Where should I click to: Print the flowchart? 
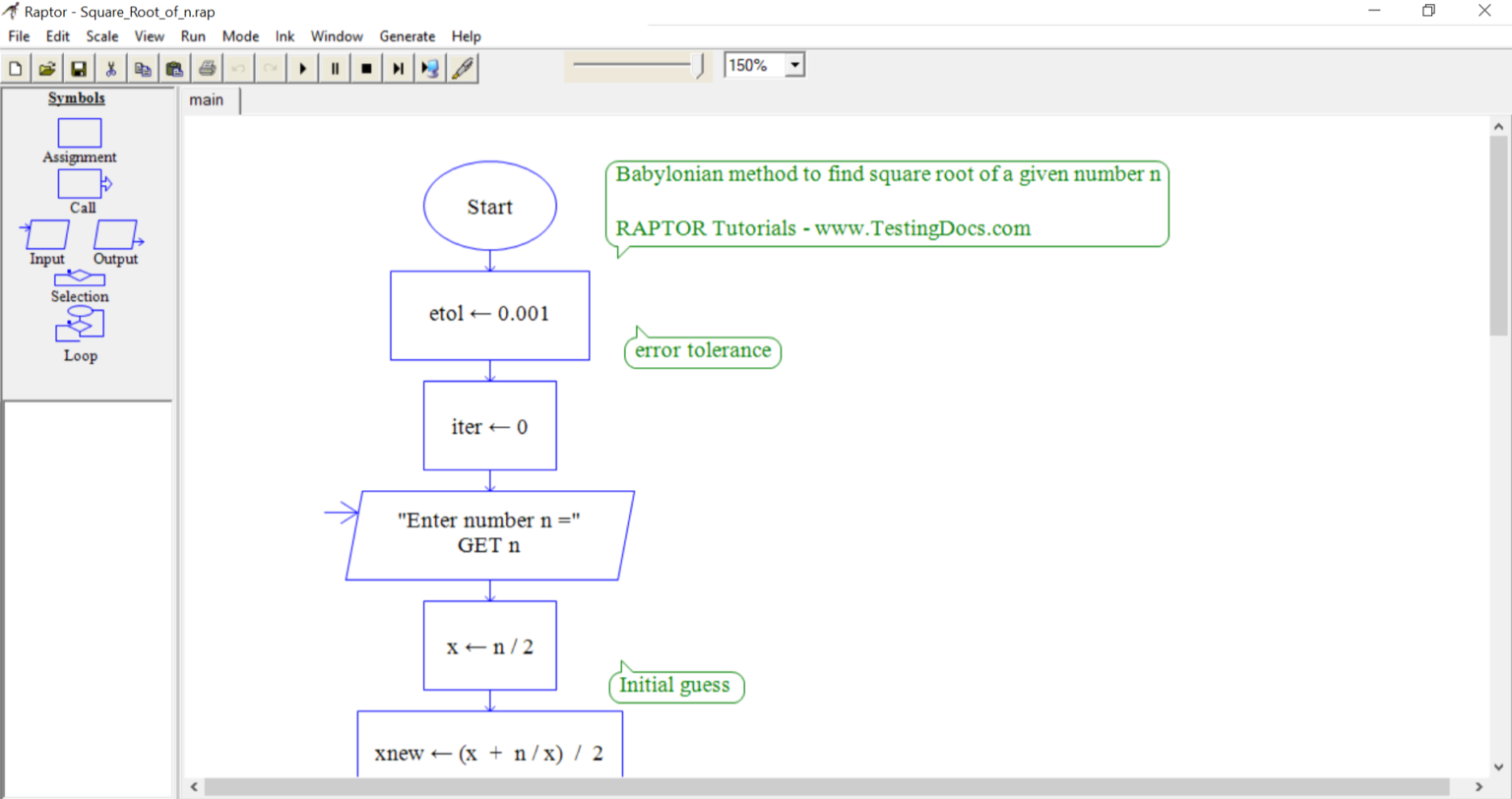coord(207,67)
